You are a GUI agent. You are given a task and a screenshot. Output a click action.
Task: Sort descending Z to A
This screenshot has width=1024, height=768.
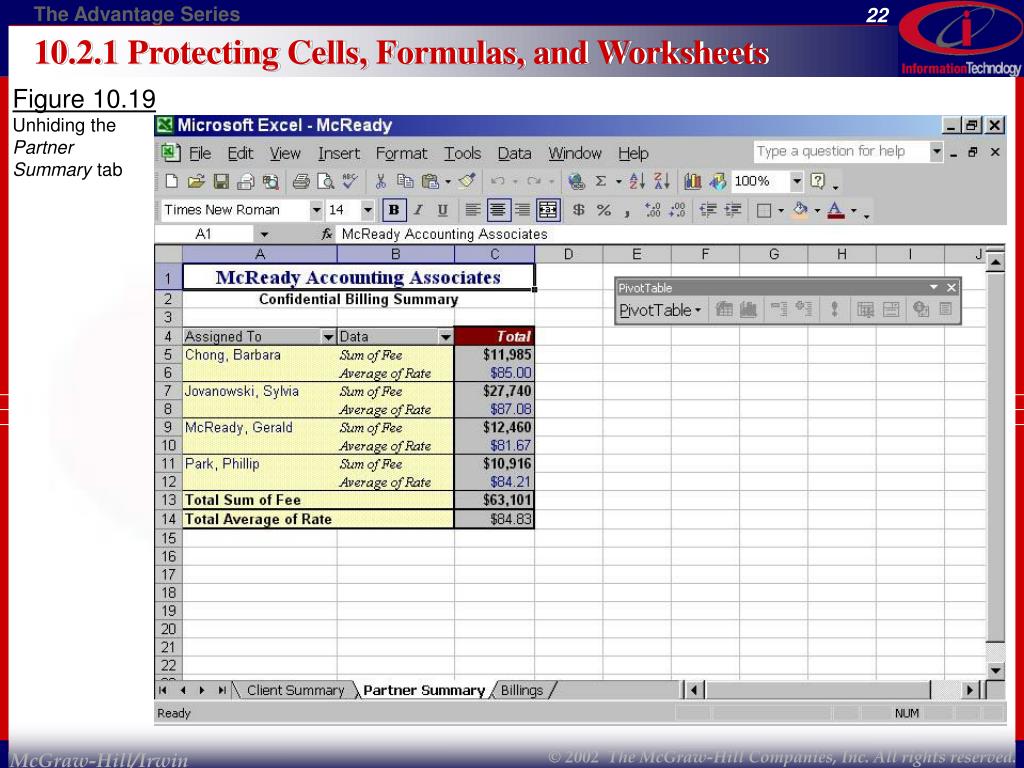coord(662,182)
